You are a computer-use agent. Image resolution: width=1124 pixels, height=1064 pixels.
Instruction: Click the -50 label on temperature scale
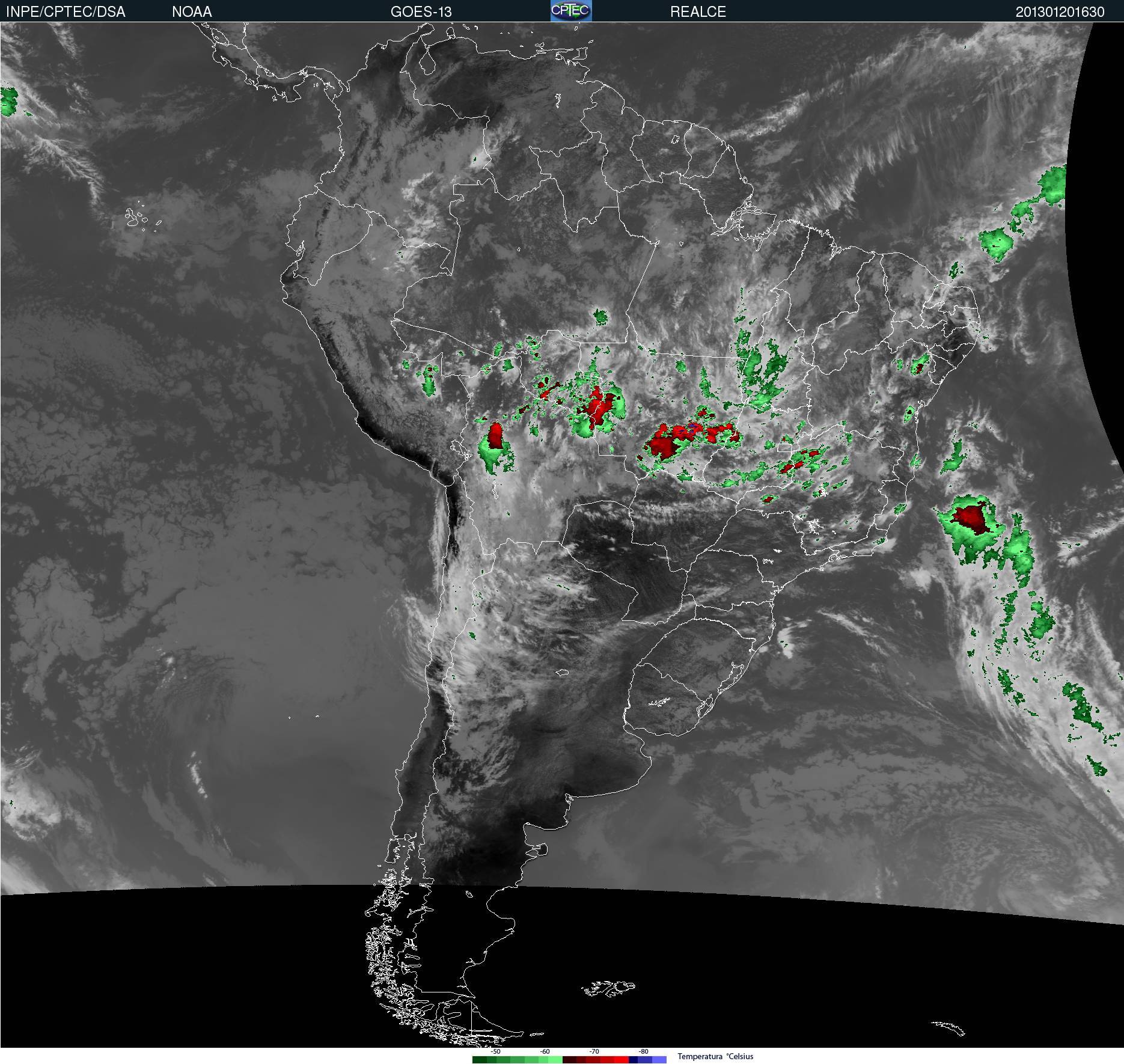coord(495,1052)
